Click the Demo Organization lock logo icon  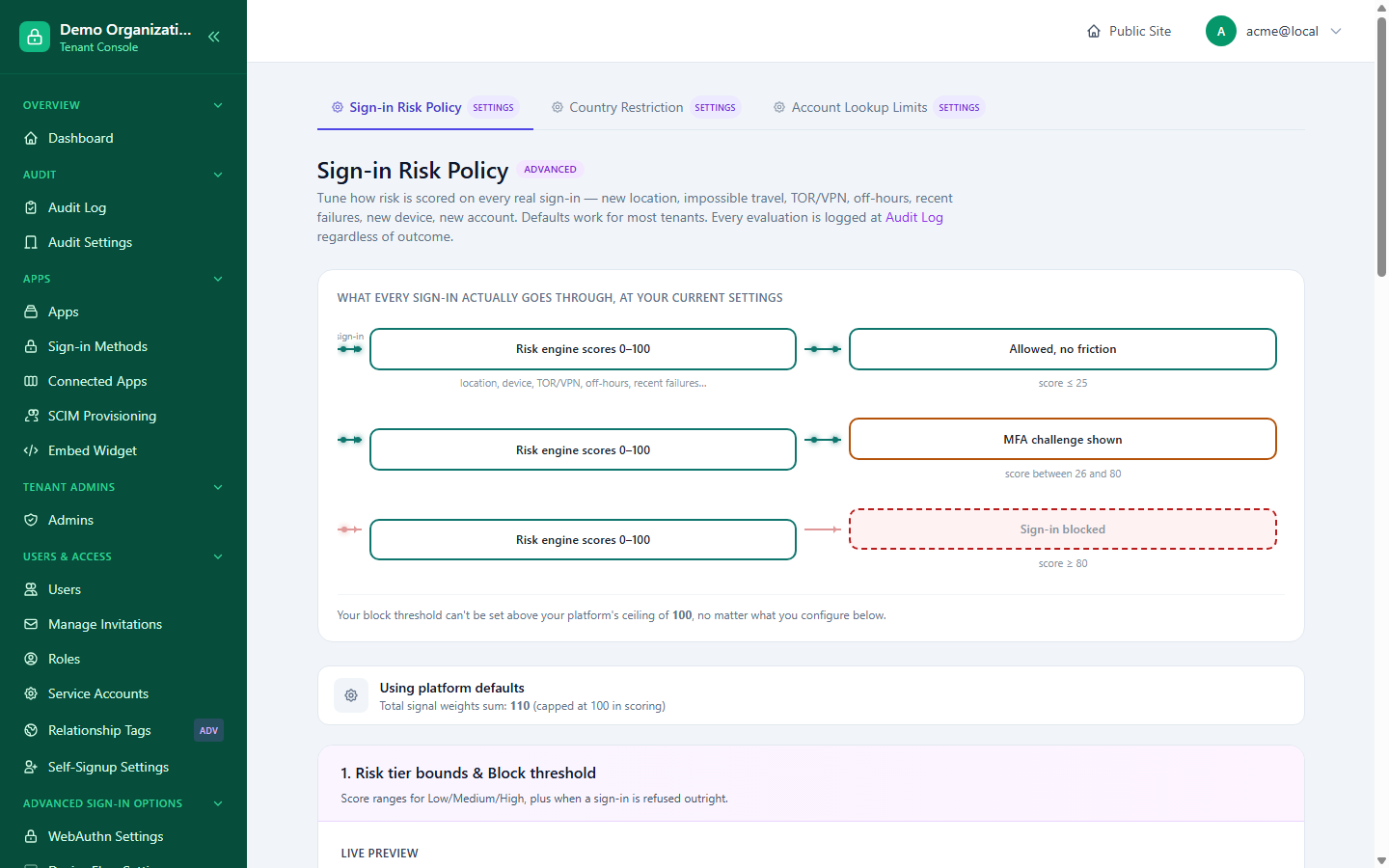pos(35,37)
